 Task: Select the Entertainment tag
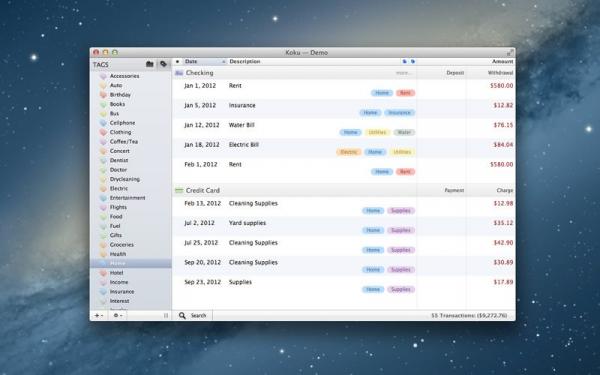click(x=127, y=198)
